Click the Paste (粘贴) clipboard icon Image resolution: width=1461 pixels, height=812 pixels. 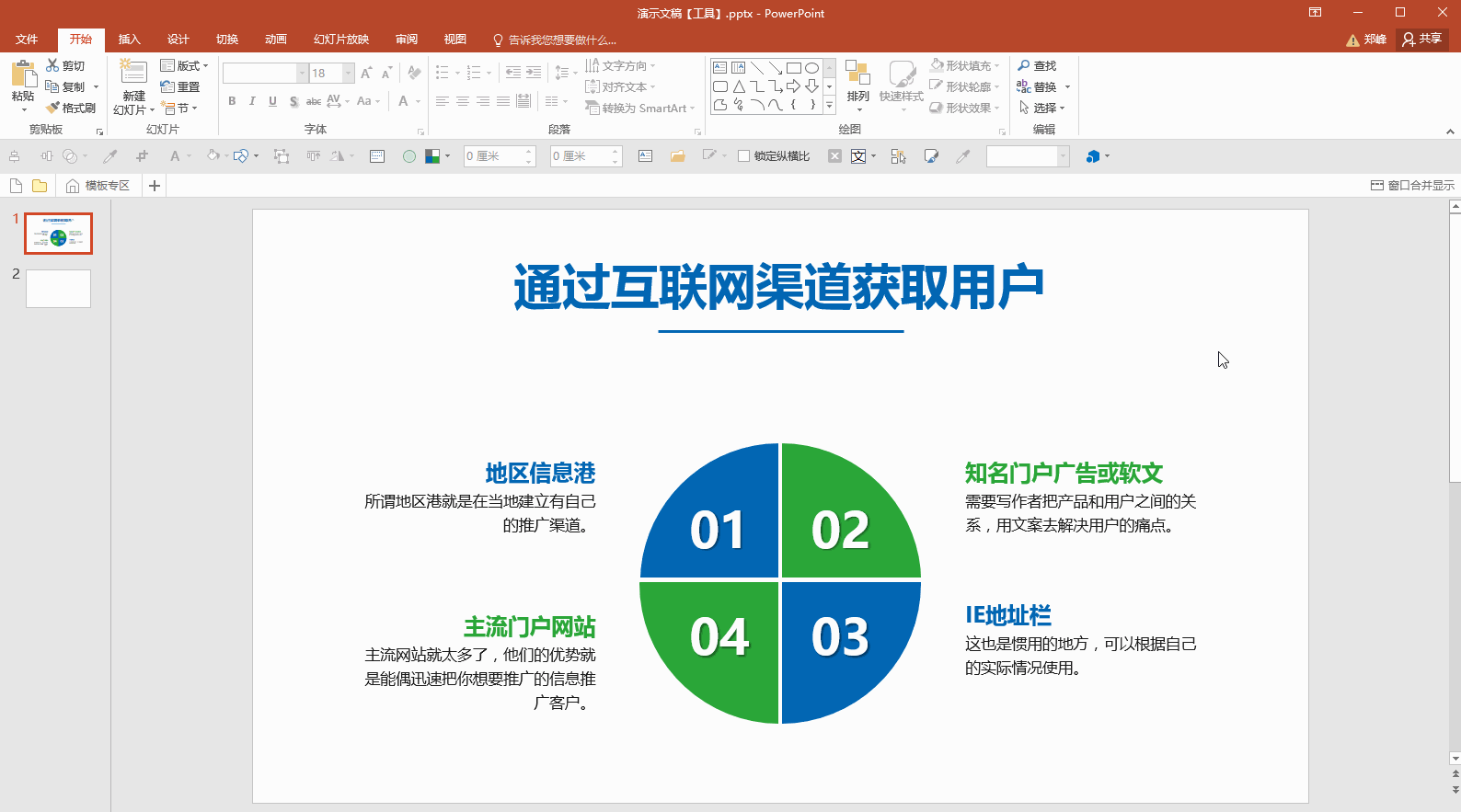click(23, 74)
